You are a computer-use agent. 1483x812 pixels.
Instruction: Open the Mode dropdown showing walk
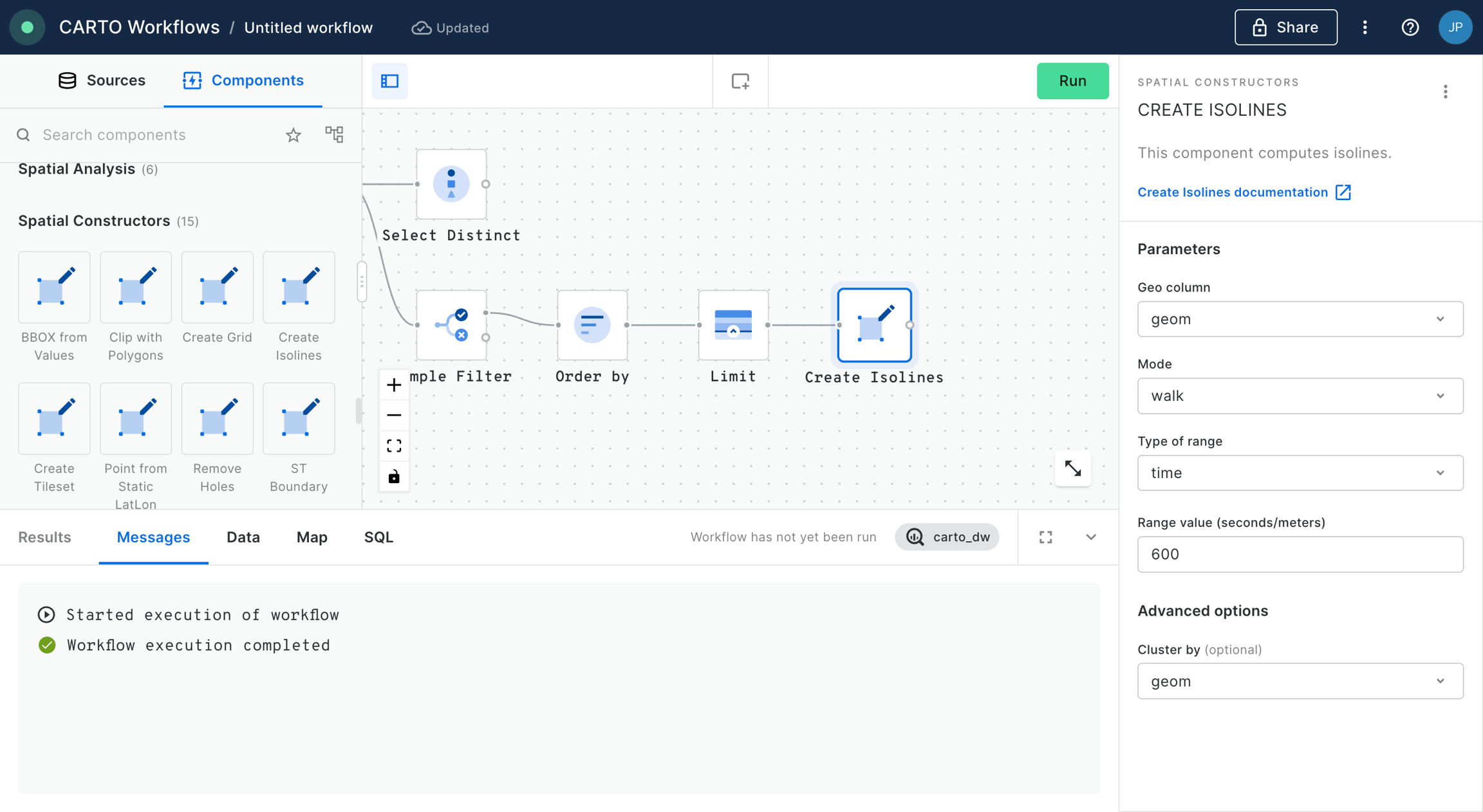1300,396
